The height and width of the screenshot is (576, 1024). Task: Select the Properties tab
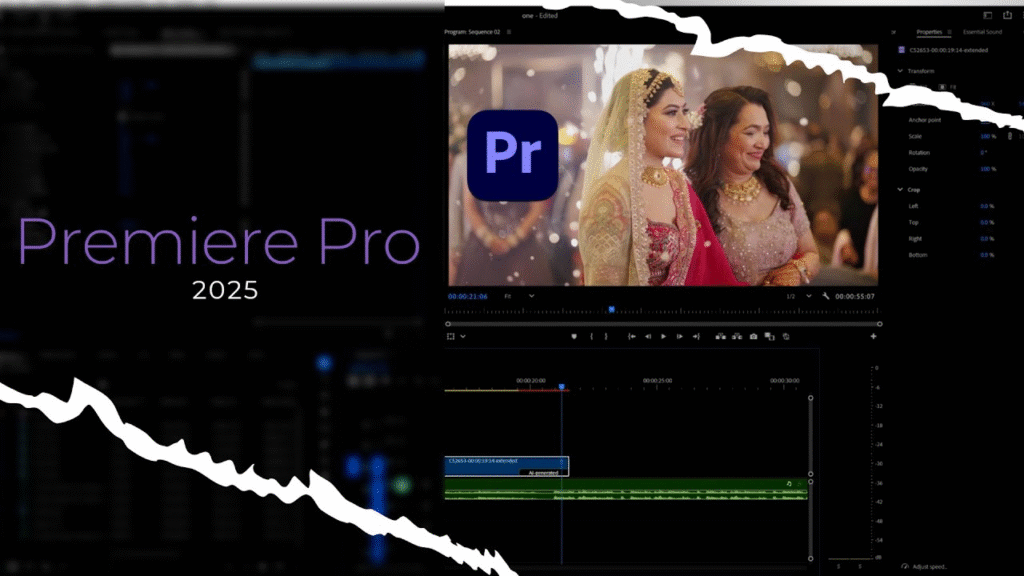pos(929,32)
